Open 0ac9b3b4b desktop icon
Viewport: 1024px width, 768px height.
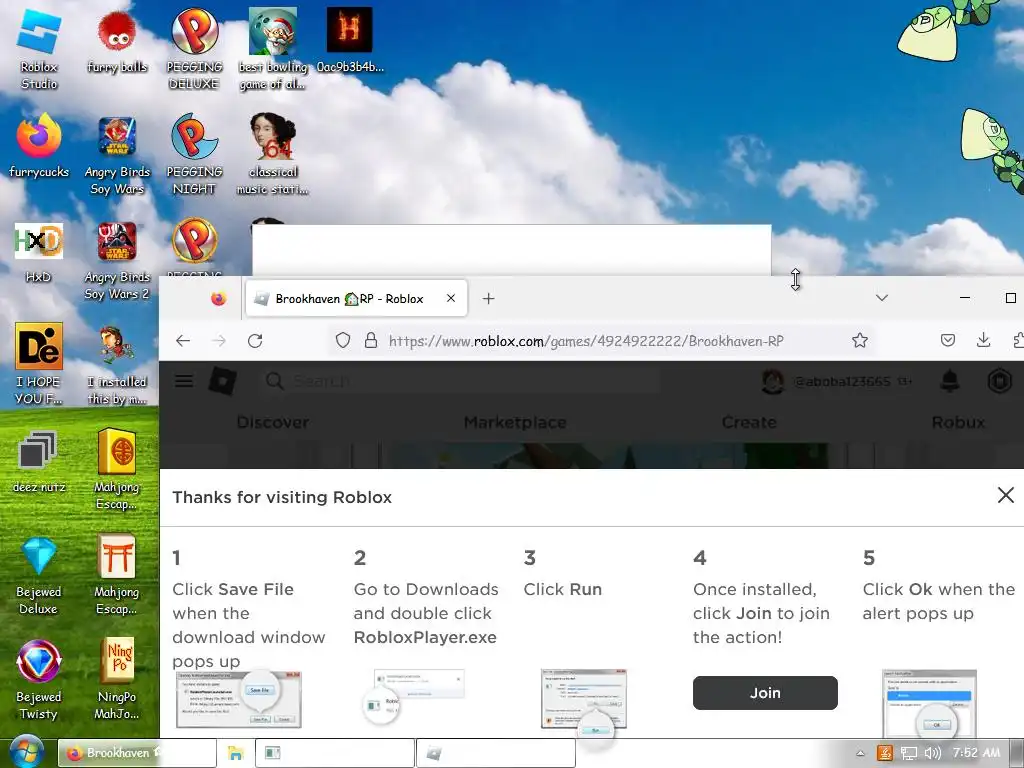[349, 40]
